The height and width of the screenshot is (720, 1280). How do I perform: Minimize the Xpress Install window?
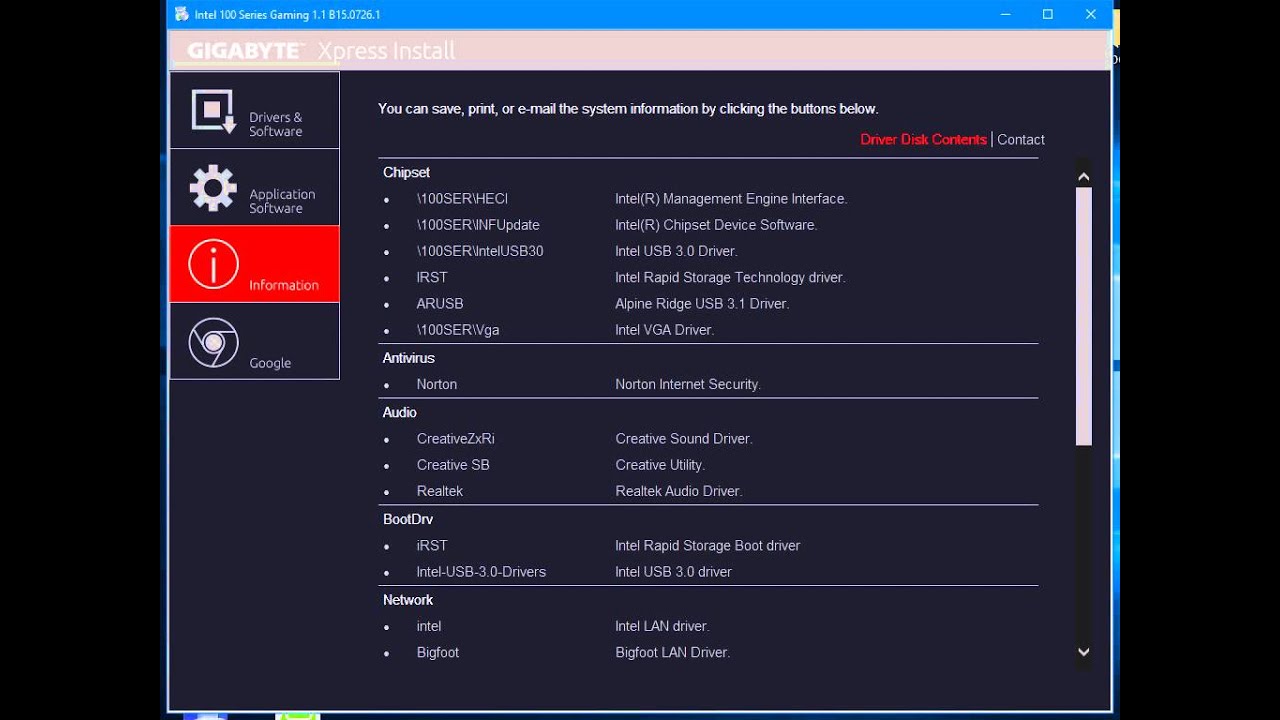[1004, 14]
